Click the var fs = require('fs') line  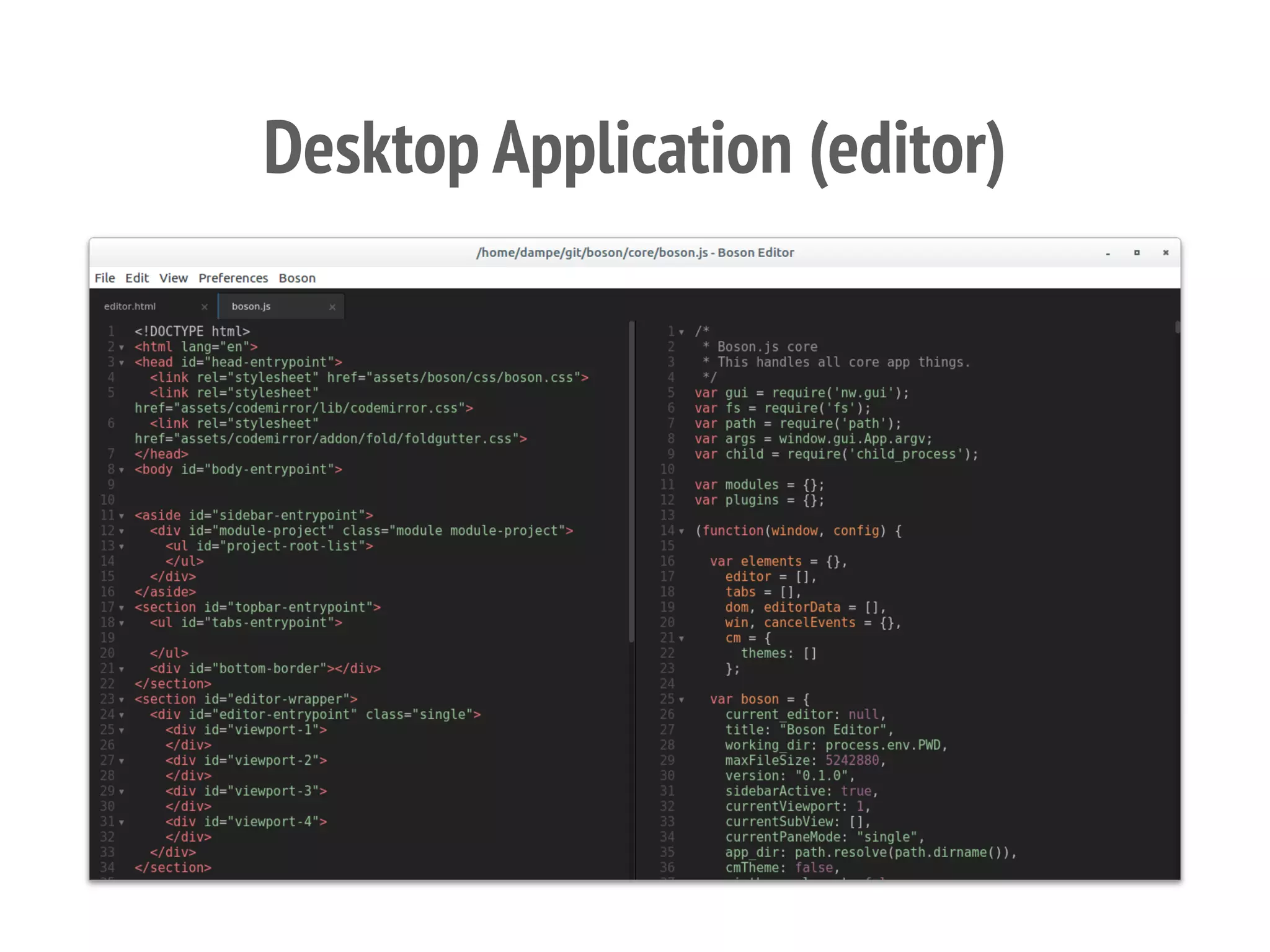[783, 408]
